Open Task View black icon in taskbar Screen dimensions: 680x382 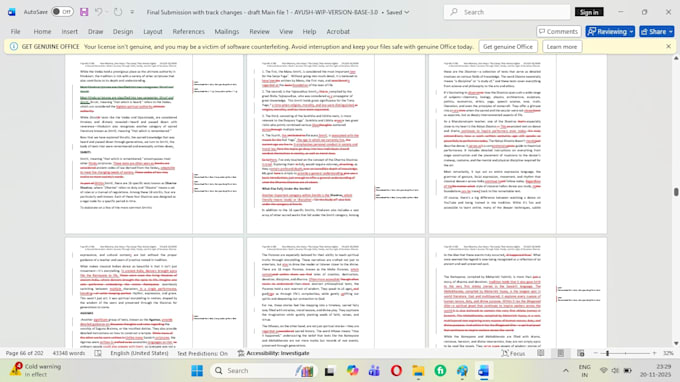[330, 371]
